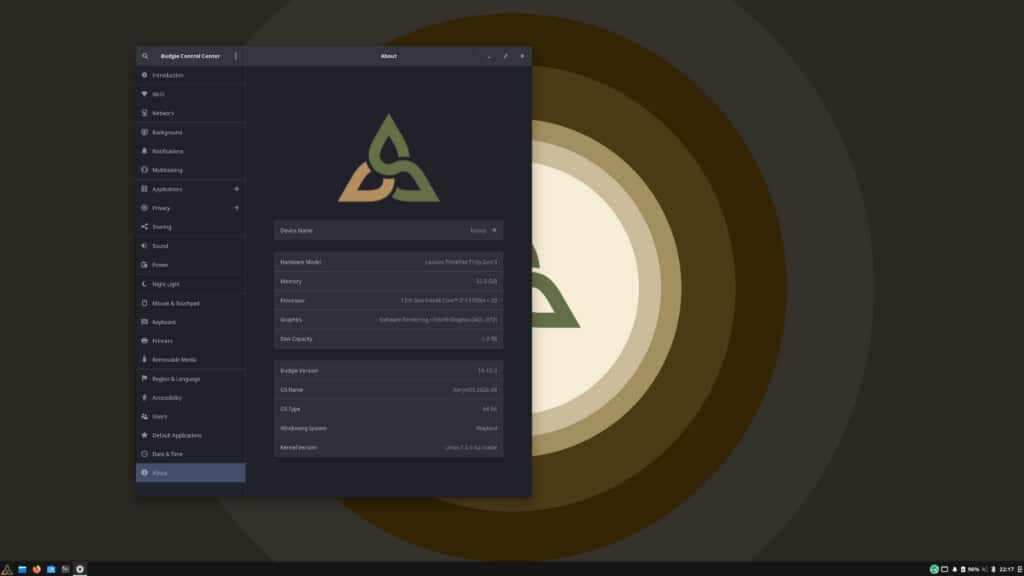Select Users in the sidebar
1024x576 pixels.
[x=191, y=417]
